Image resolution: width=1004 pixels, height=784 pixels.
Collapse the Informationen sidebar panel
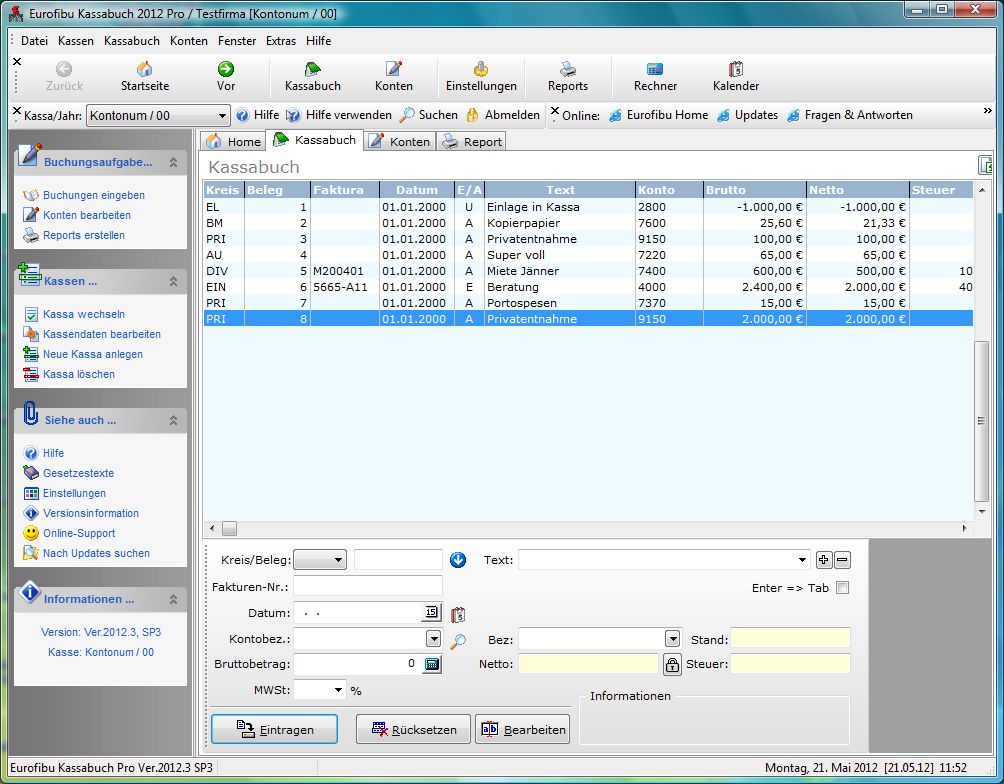[173, 600]
